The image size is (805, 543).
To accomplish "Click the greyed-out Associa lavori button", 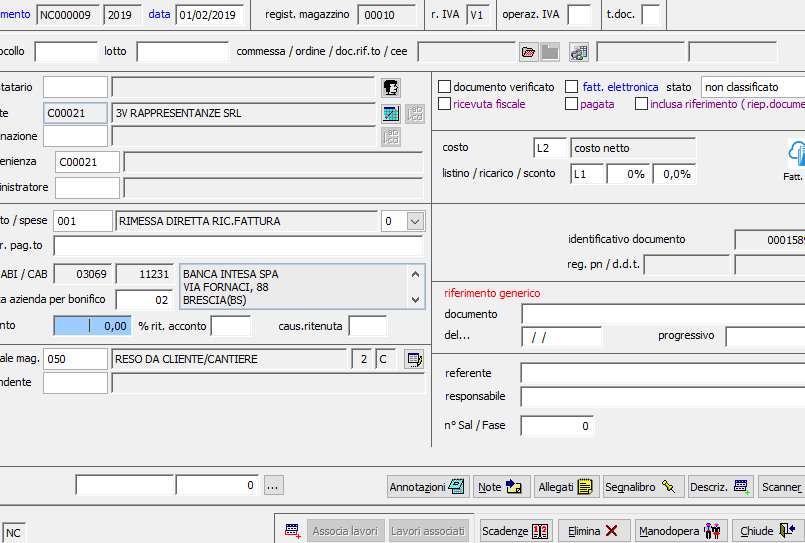I will [x=345, y=531].
